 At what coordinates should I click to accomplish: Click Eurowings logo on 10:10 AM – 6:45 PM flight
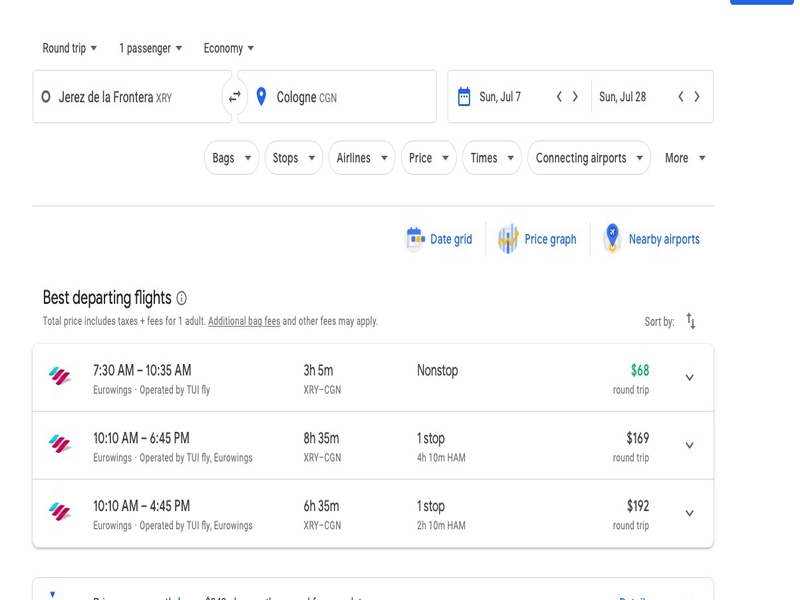coord(60,444)
